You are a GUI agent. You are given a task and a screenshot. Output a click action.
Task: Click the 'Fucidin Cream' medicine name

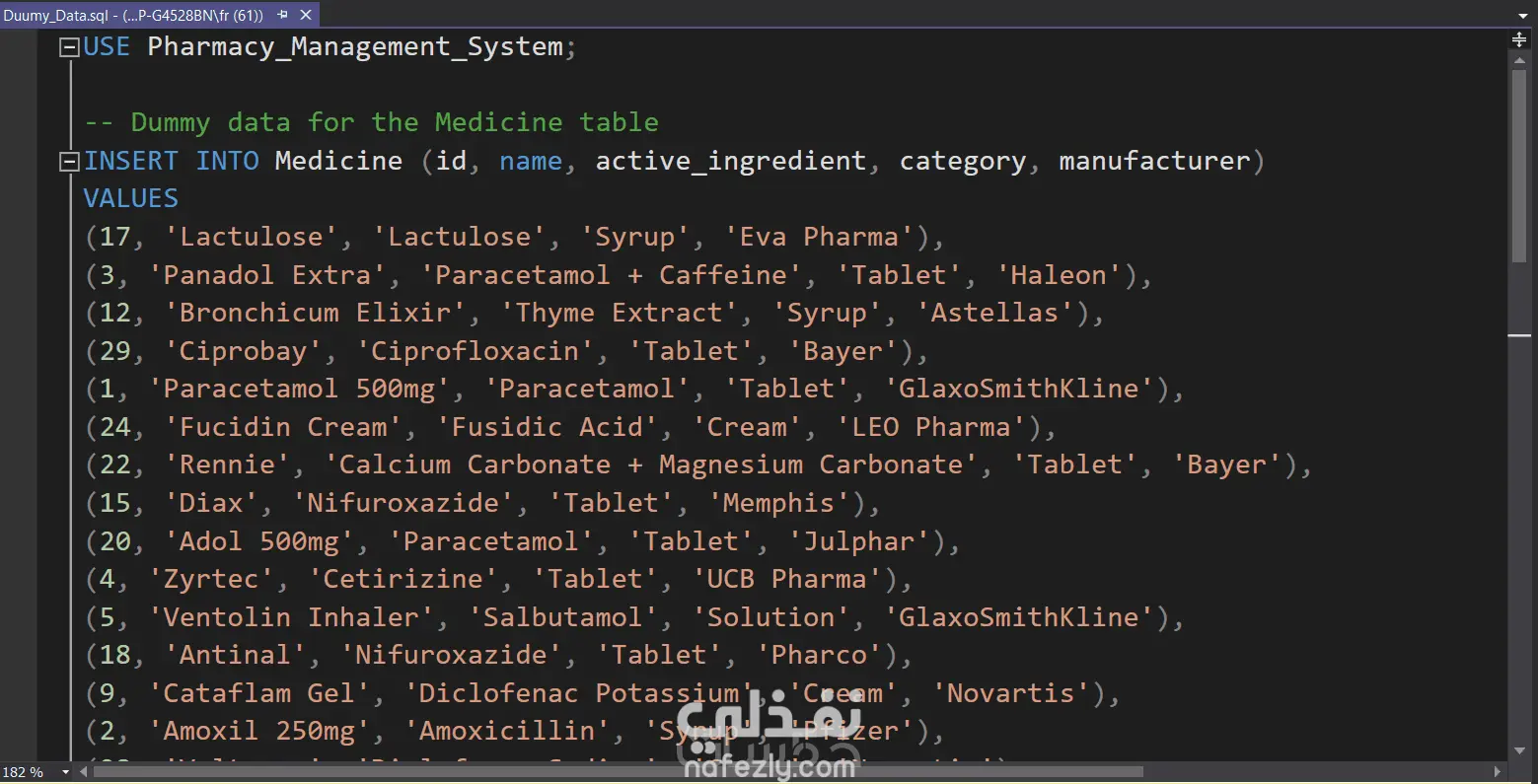click(x=282, y=427)
